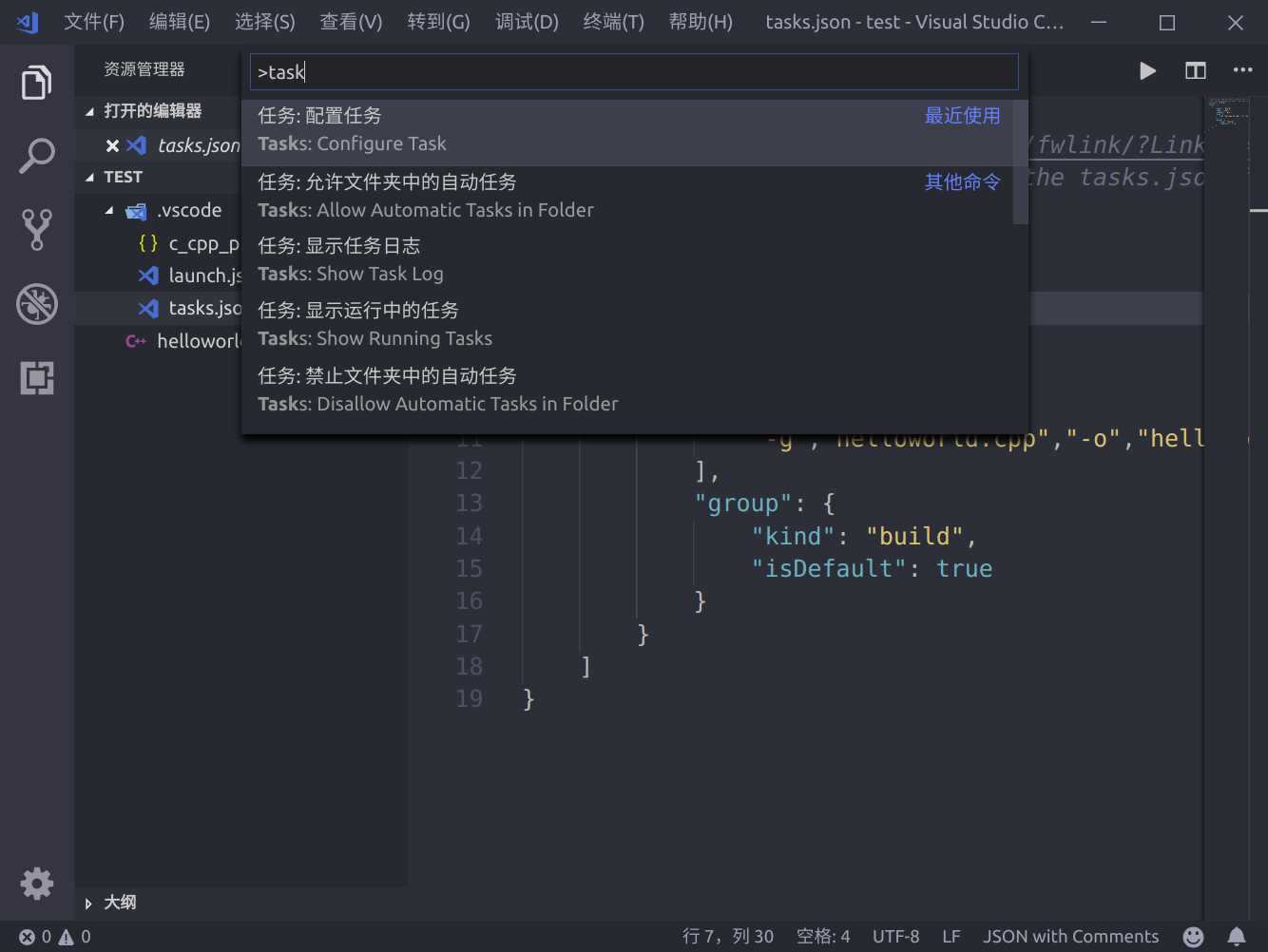Split the editor using the split icon

coord(1196,70)
